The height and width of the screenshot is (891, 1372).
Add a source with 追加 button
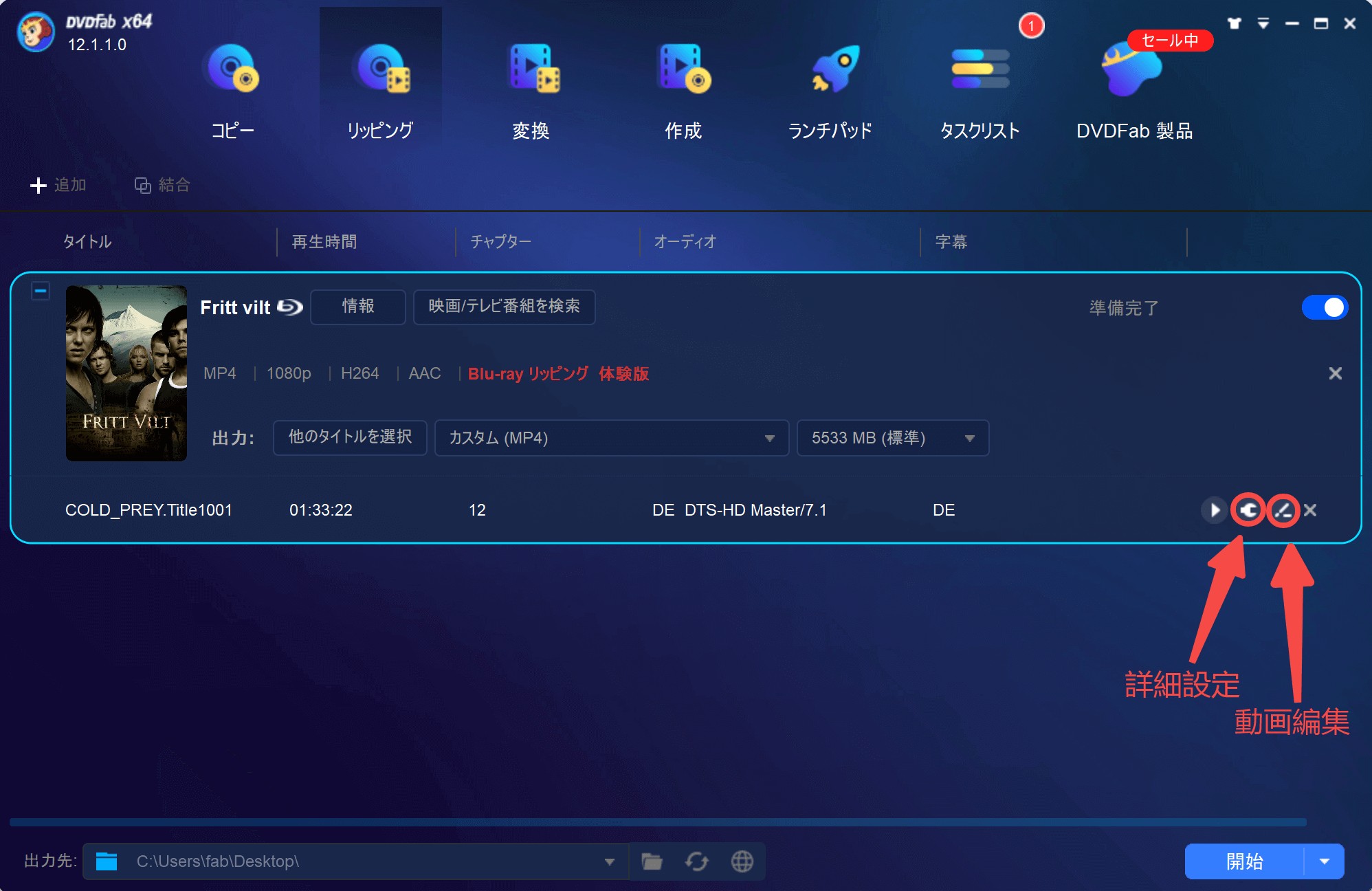58,185
